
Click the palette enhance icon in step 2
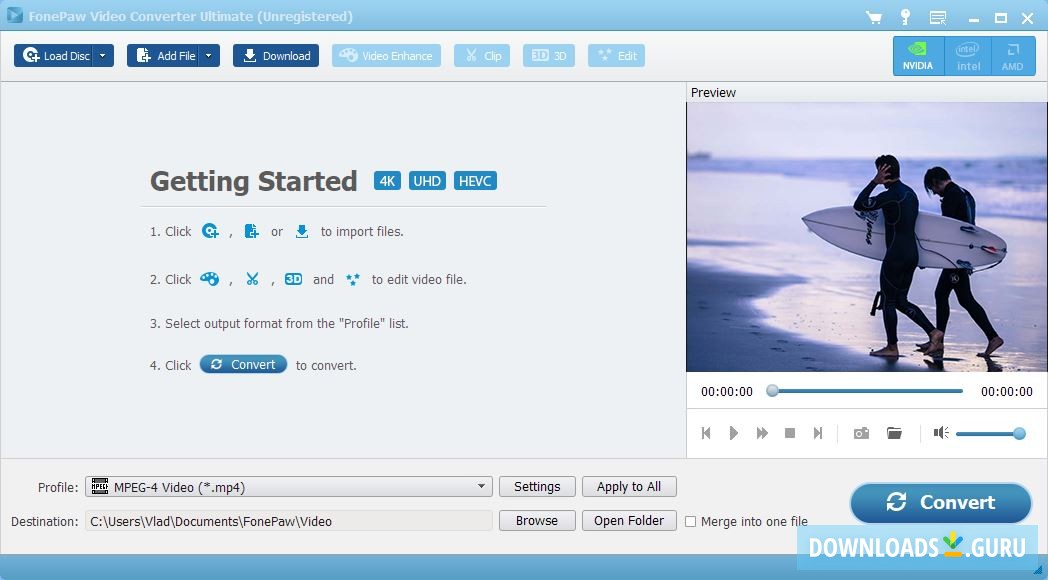coord(209,279)
